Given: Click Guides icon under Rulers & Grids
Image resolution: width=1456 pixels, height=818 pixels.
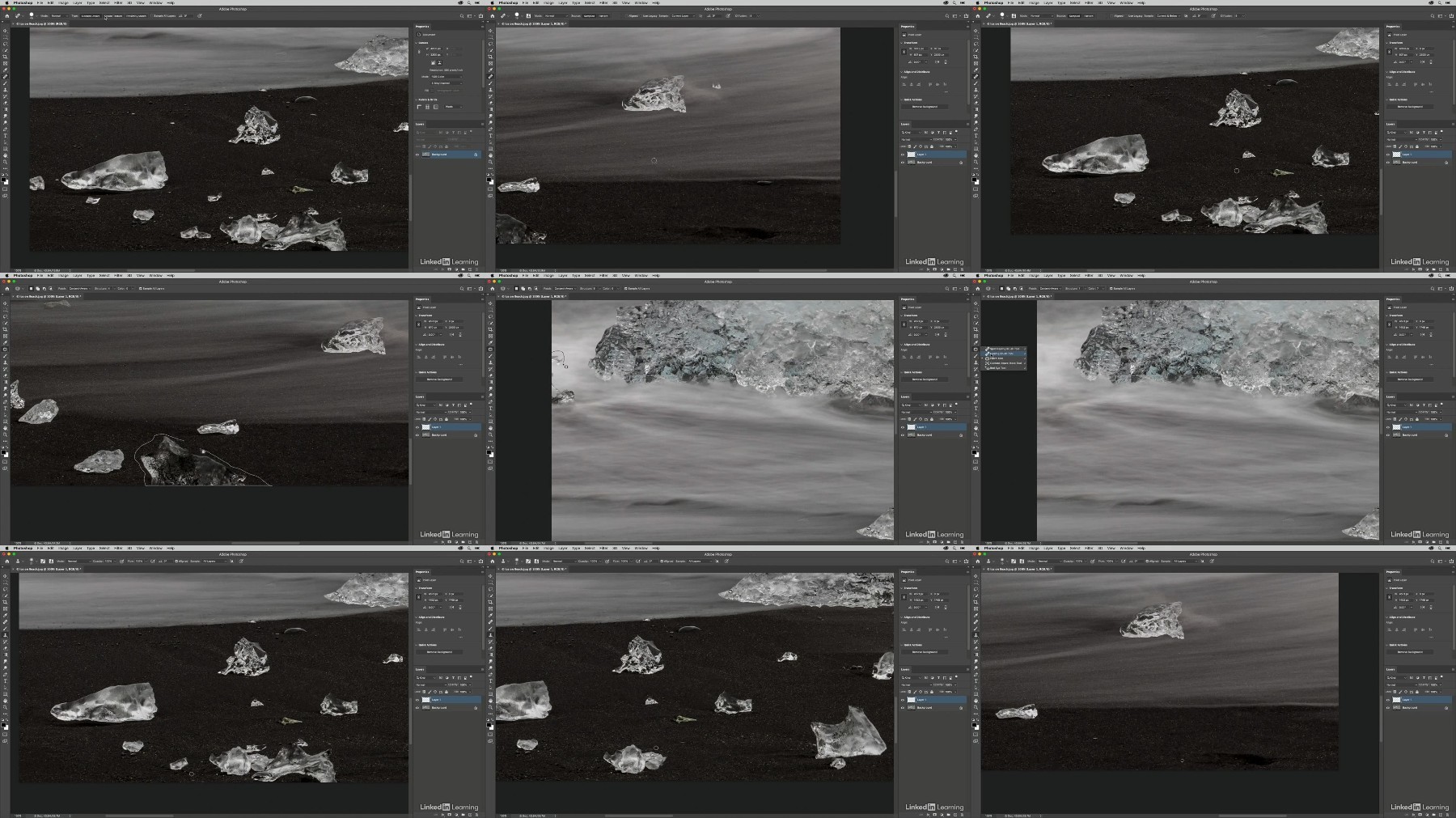Looking at the screenshot, I should [x=436, y=107].
